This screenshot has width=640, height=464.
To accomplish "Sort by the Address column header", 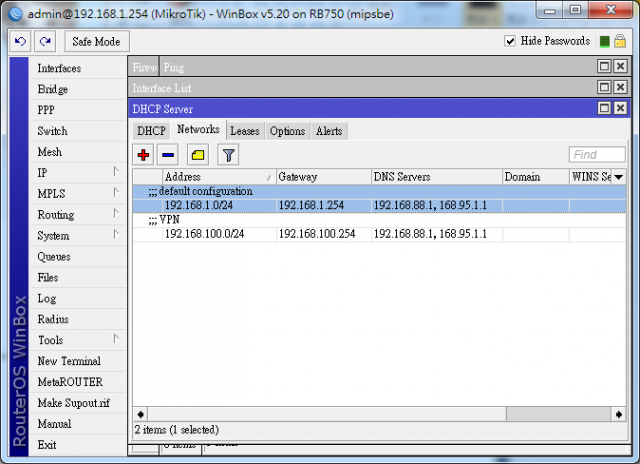I will click(219, 177).
